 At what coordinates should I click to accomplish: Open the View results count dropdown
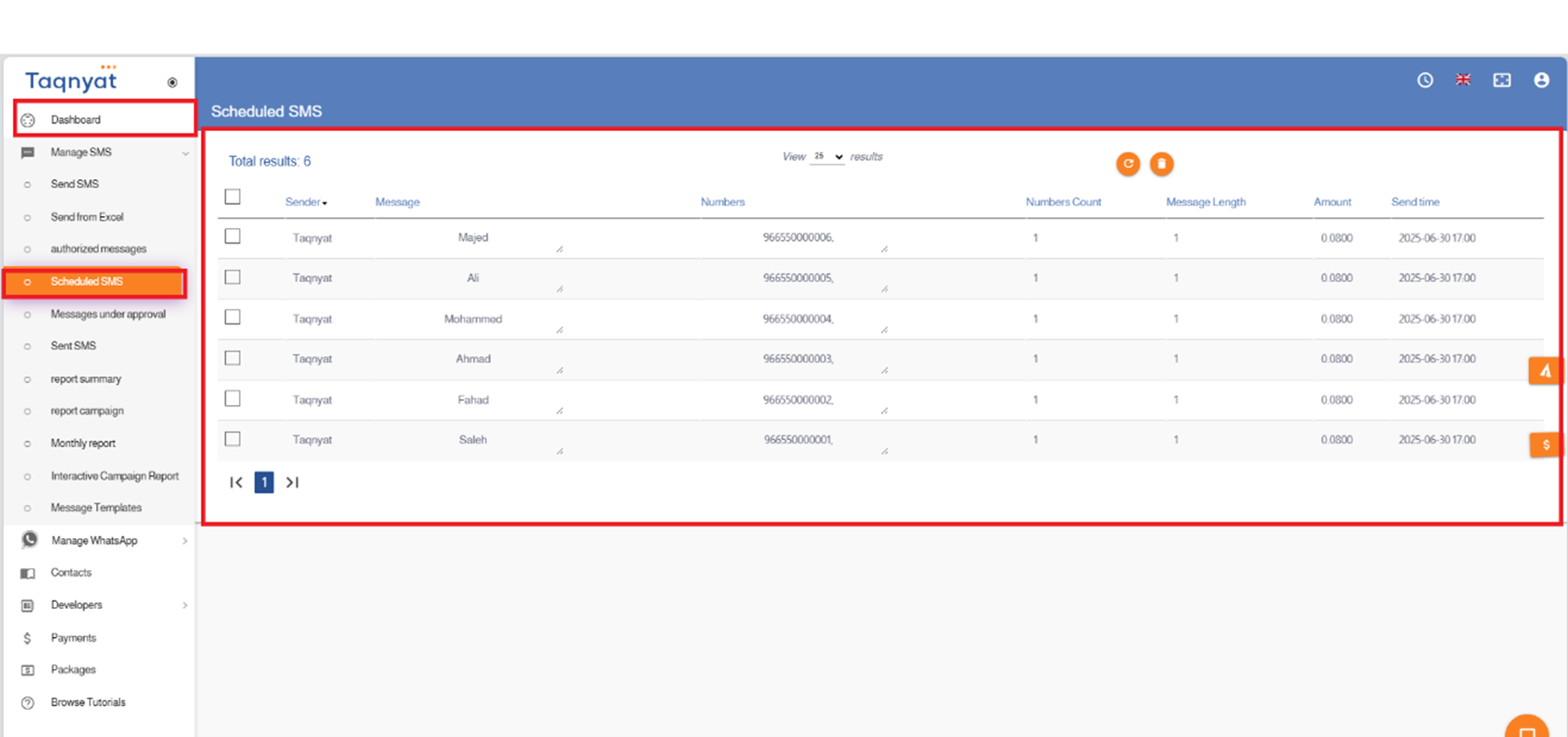pyautogui.click(x=828, y=156)
